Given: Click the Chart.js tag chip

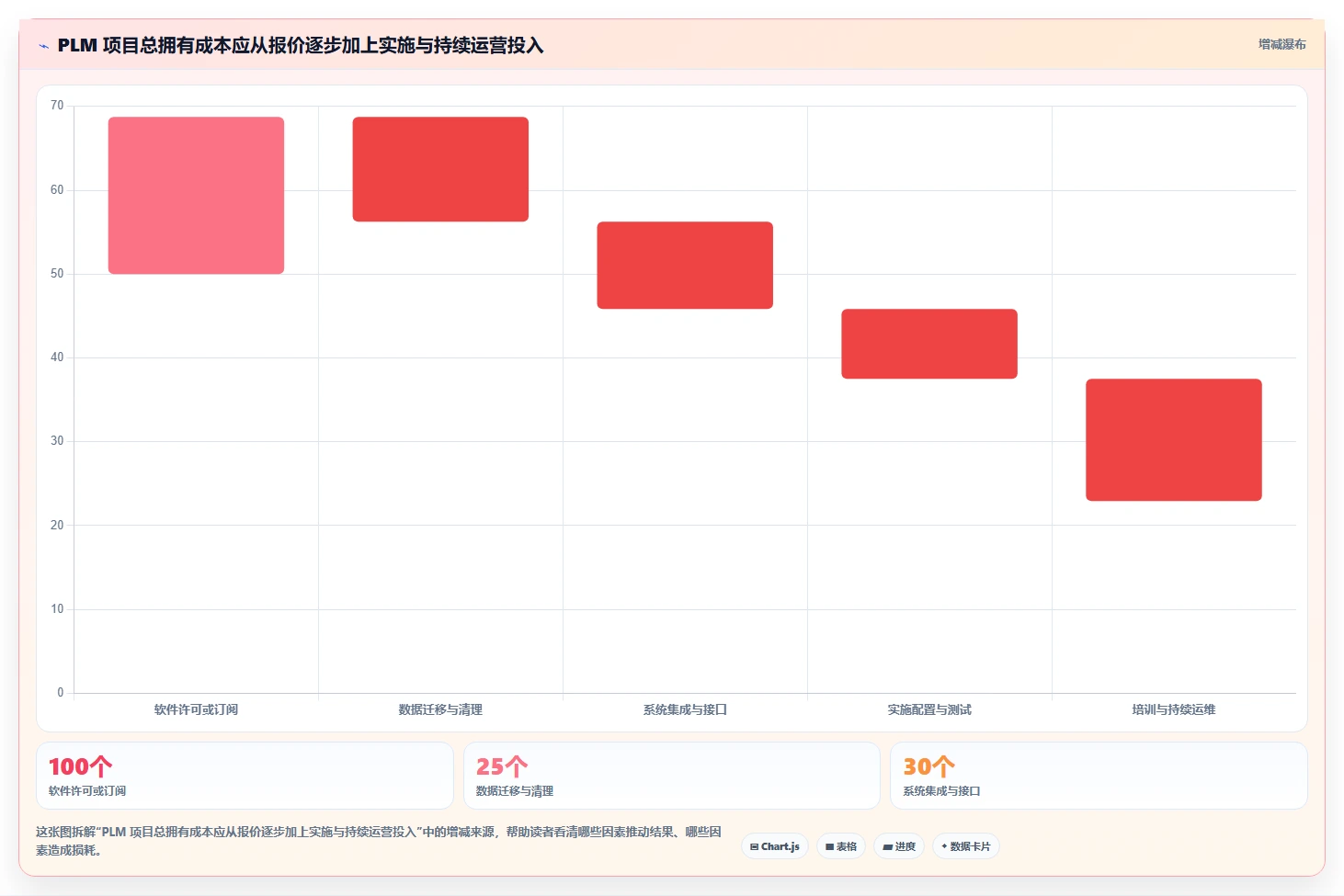Looking at the screenshot, I should pos(775,846).
